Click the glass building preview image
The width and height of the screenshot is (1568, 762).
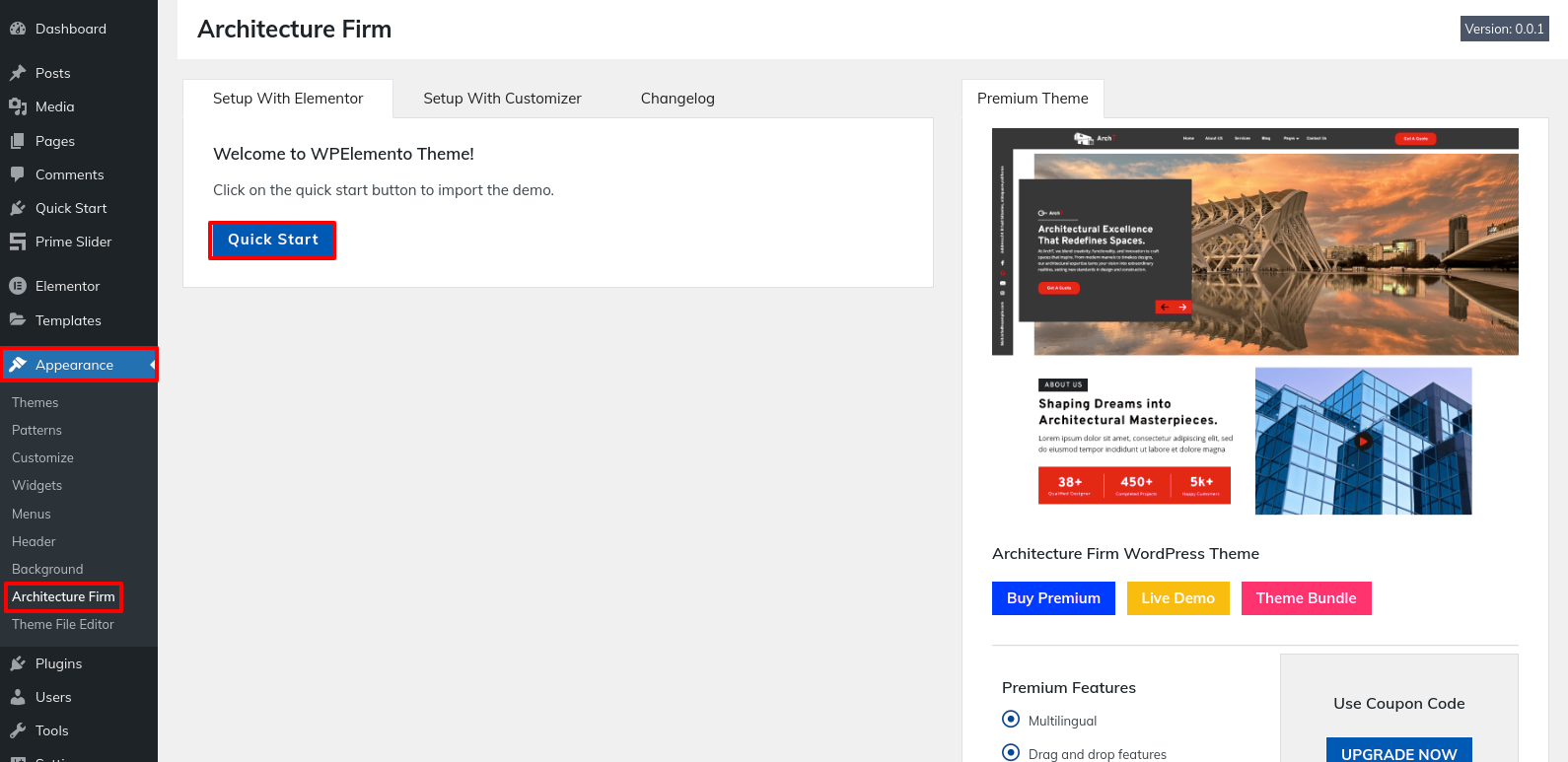(x=1363, y=441)
